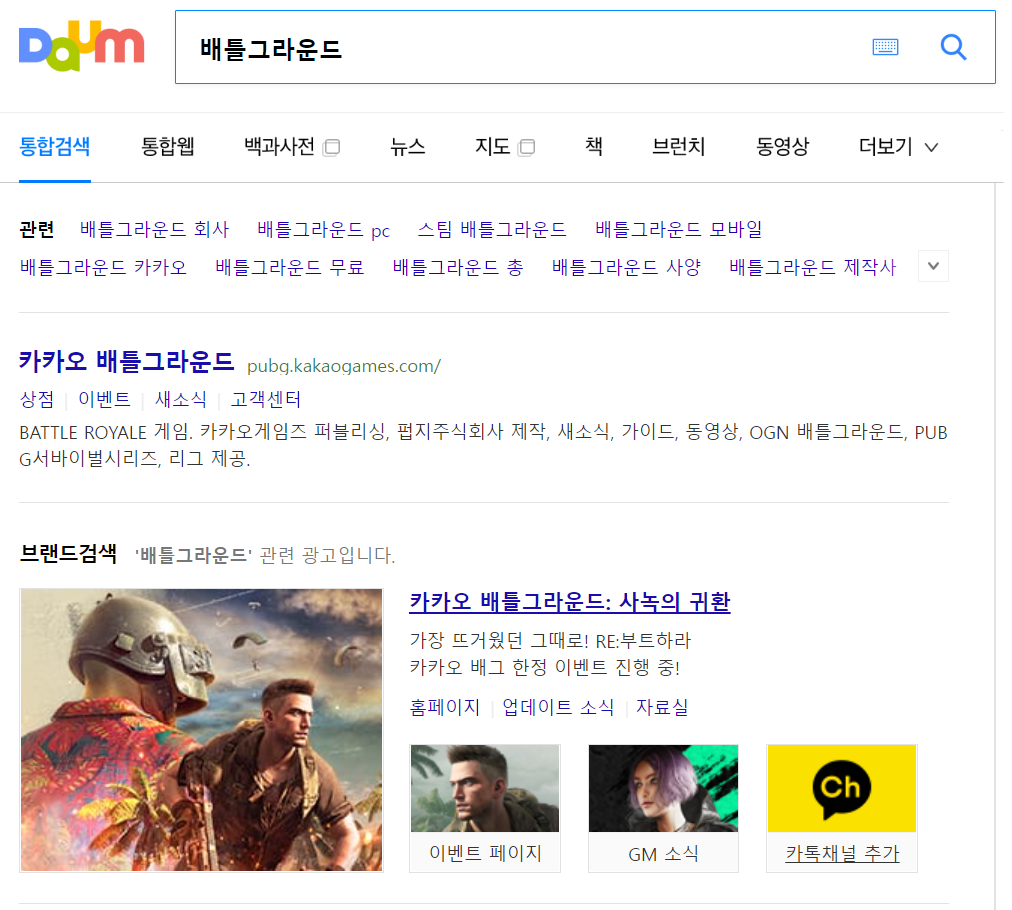The image size is (1012, 910).
Task: Open the 브런치 tab
Action: tap(678, 147)
